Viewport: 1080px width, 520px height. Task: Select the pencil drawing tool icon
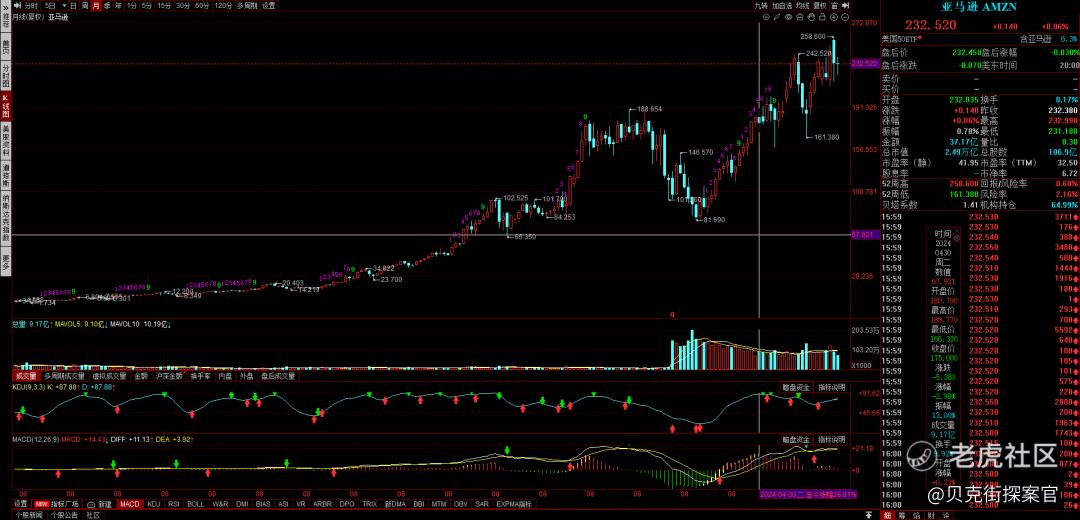[x=777, y=17]
